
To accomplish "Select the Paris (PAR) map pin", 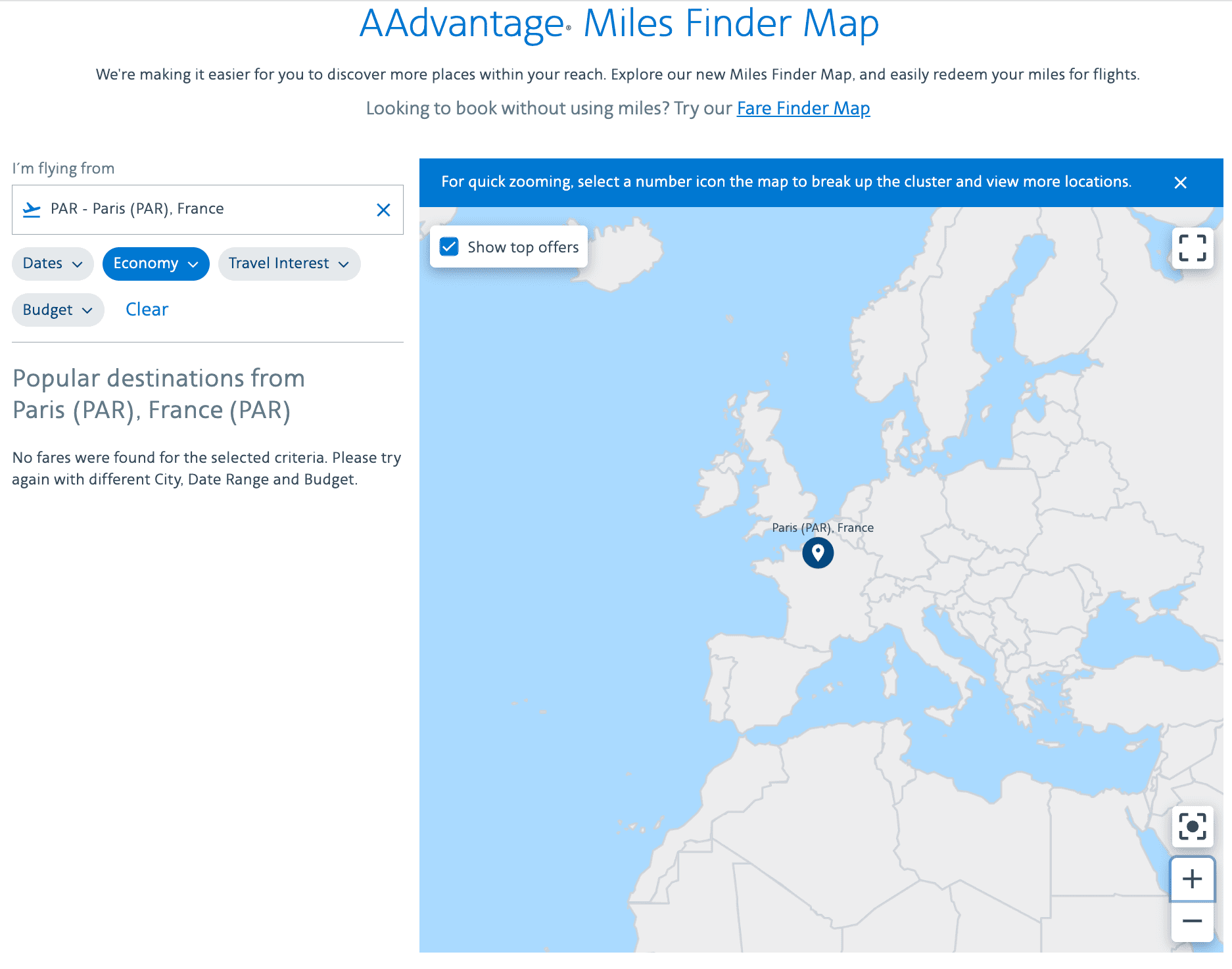I will [x=818, y=553].
